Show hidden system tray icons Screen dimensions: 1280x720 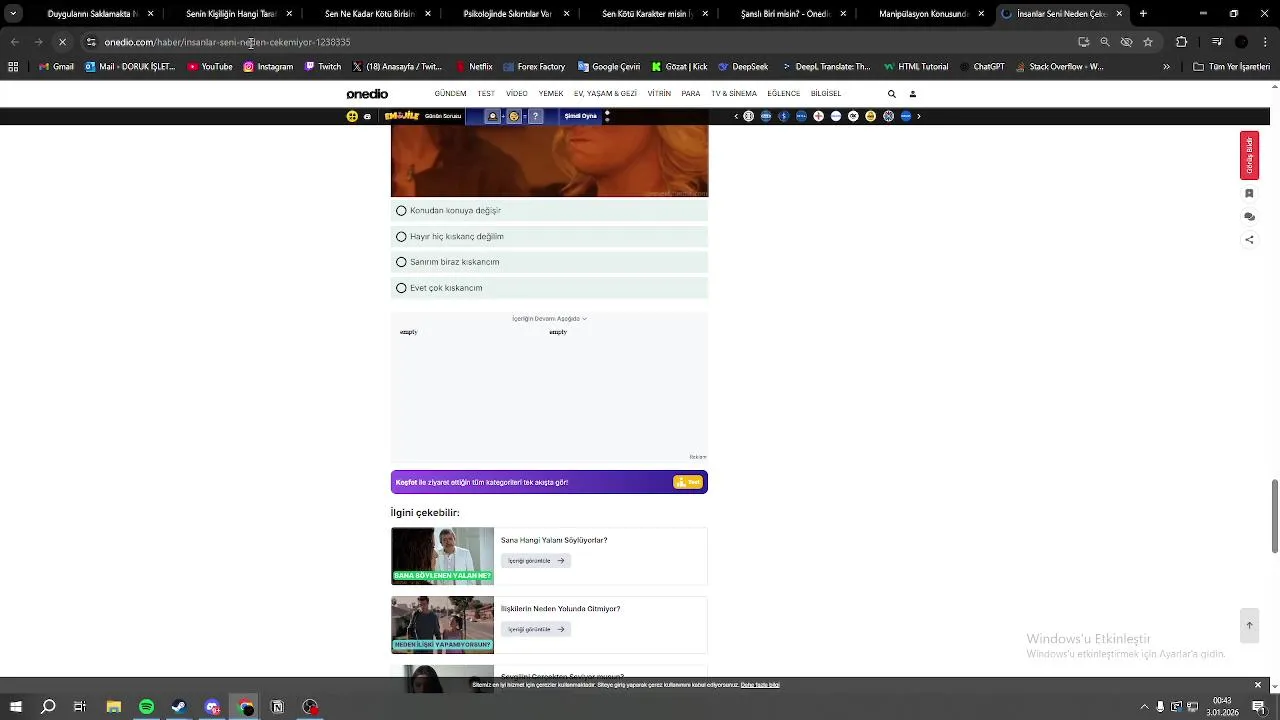tap(1144, 707)
